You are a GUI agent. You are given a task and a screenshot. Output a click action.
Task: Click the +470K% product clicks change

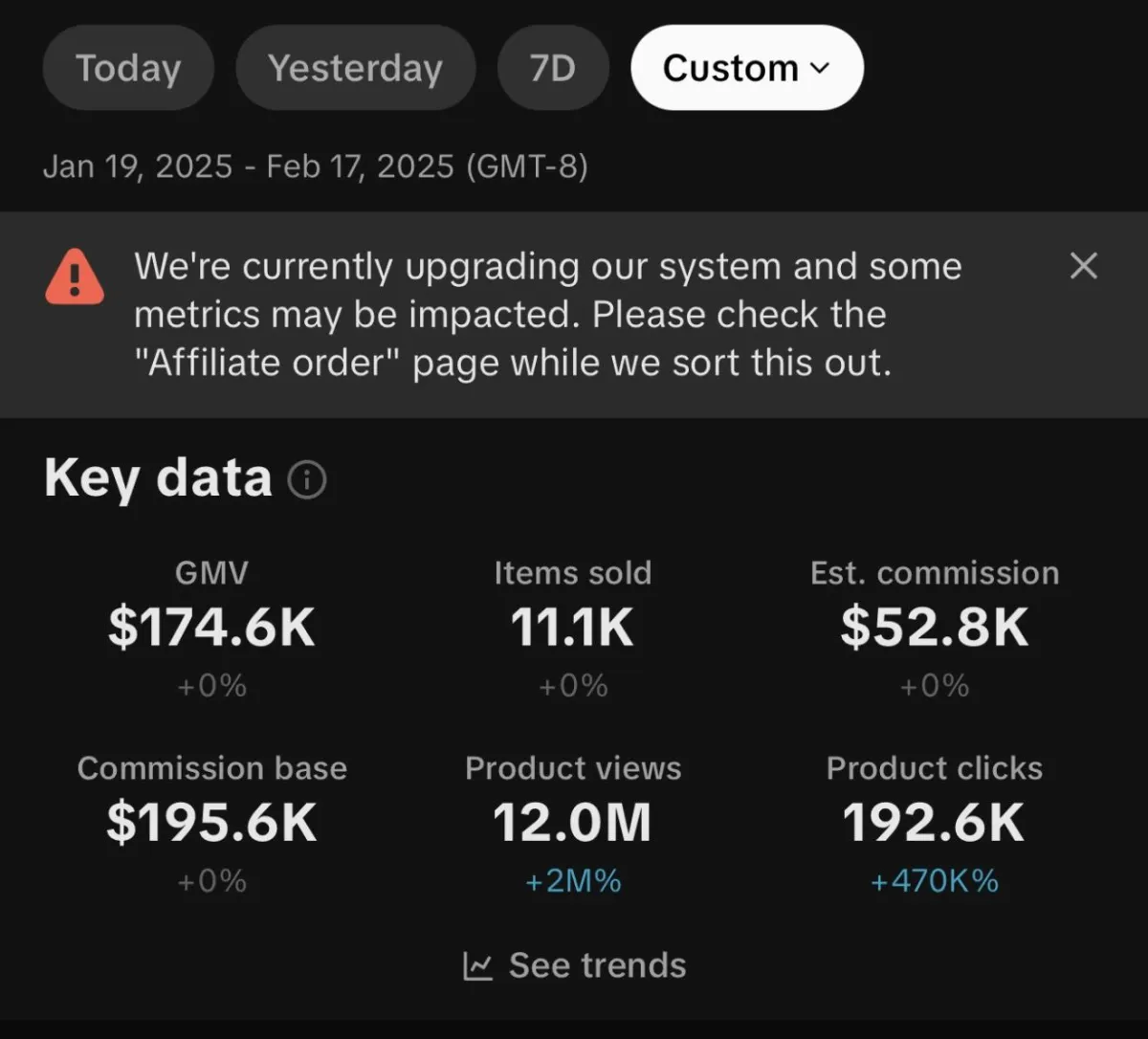click(934, 881)
